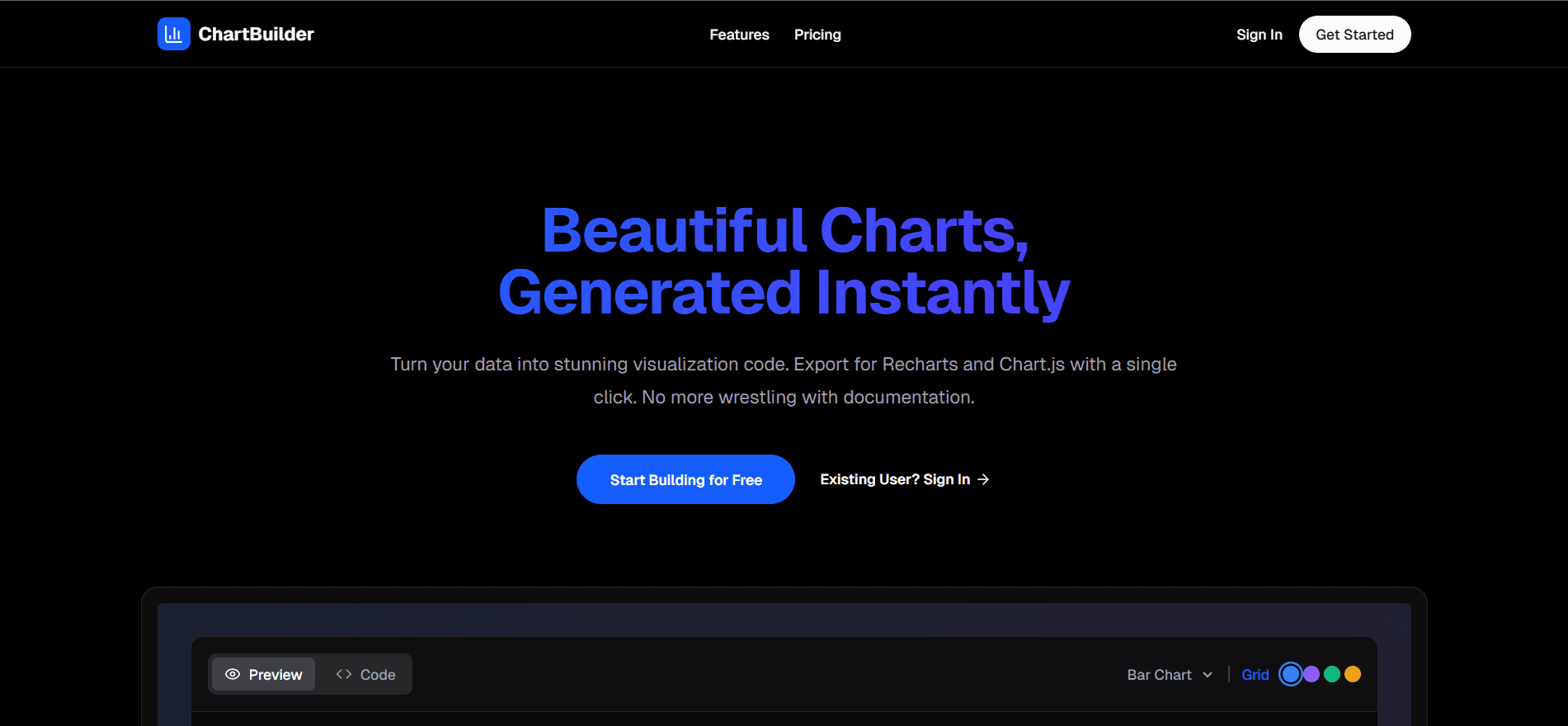This screenshot has width=1568, height=726.
Task: Select the purple color swatch
Action: [1311, 674]
